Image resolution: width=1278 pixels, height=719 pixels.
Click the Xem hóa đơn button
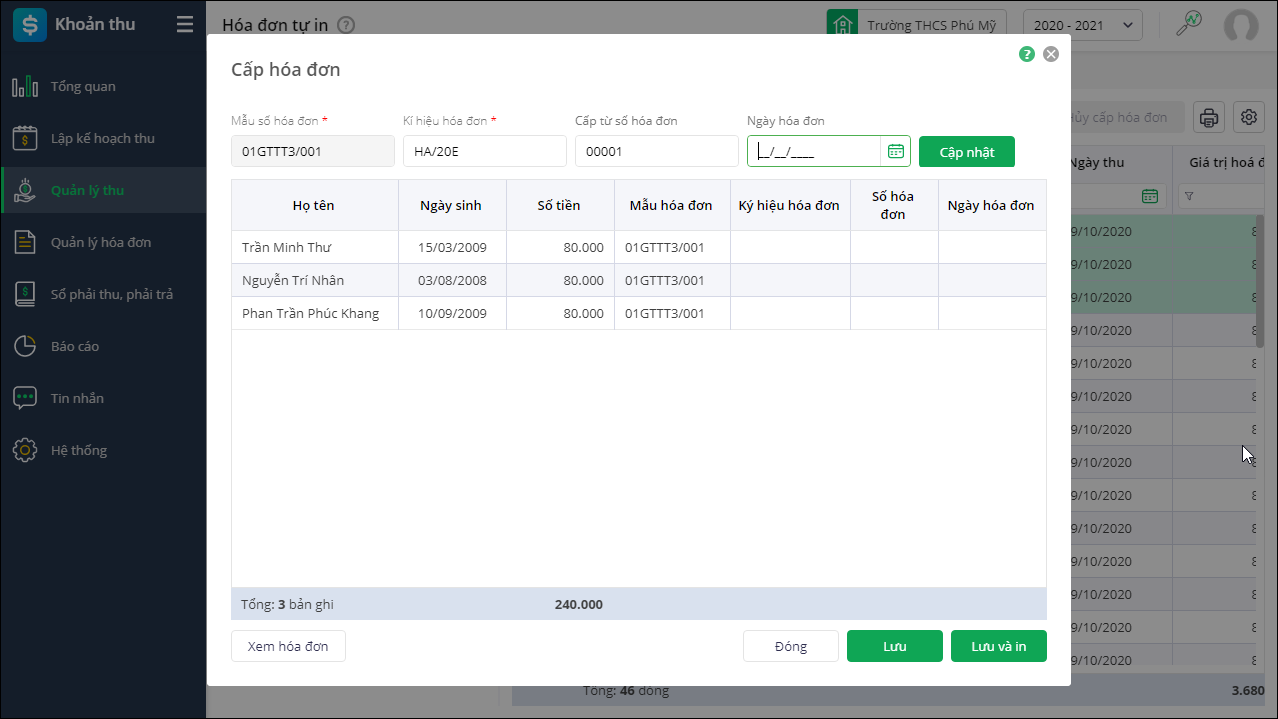click(288, 646)
